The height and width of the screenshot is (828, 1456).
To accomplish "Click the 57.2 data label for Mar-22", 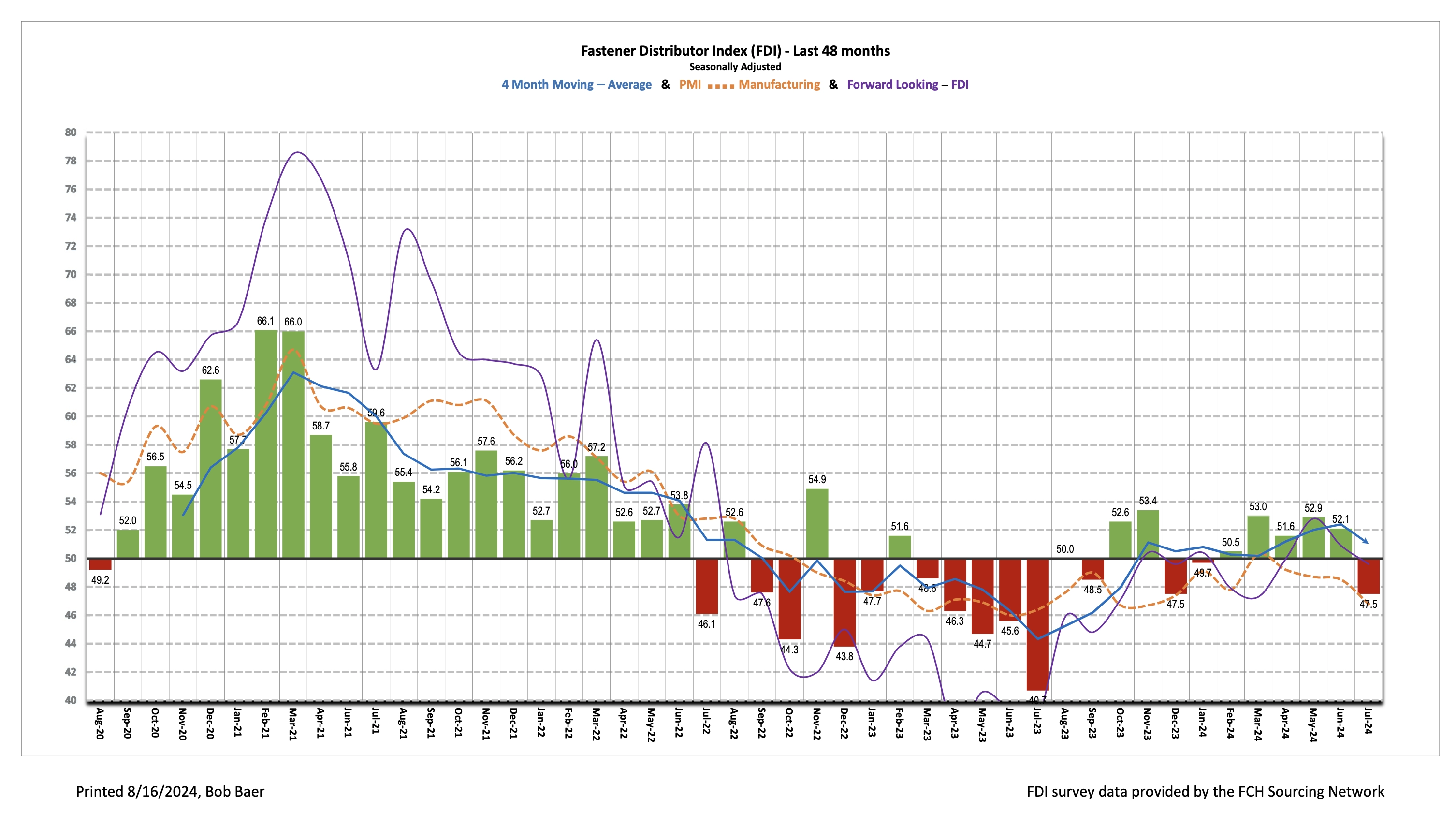I will pos(596,447).
